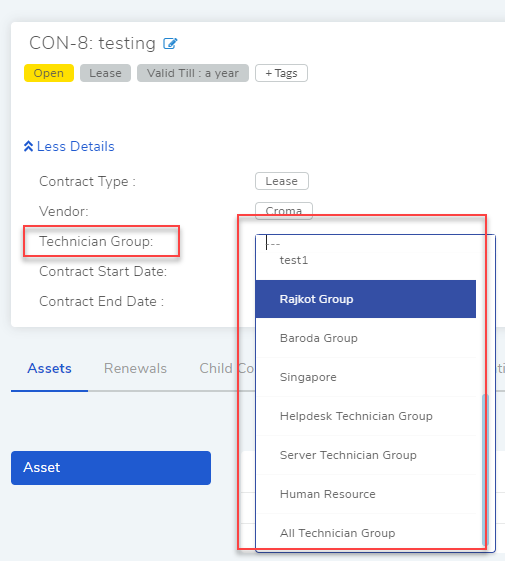505x561 pixels.
Task: Collapse details with the double-chevron icon
Action: [x=28, y=146]
